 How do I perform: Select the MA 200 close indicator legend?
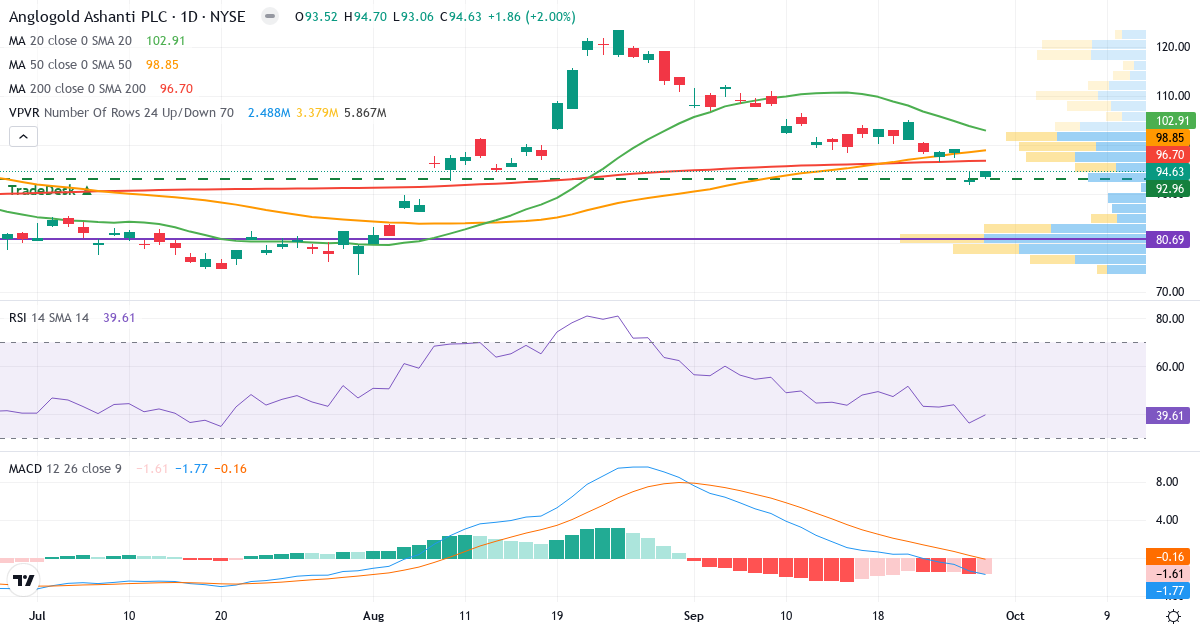click(x=78, y=89)
